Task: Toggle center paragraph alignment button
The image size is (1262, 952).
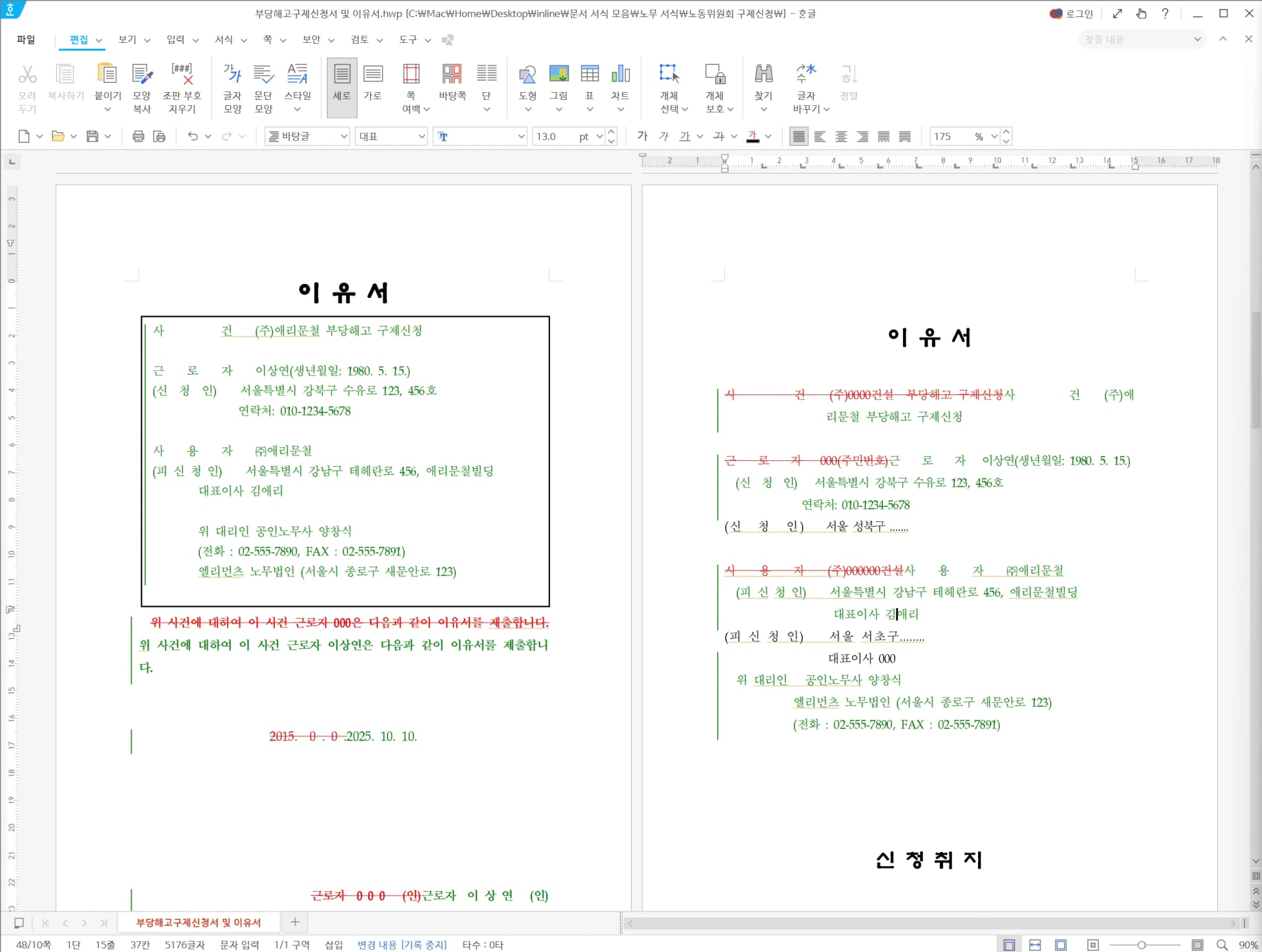Action: click(x=841, y=136)
